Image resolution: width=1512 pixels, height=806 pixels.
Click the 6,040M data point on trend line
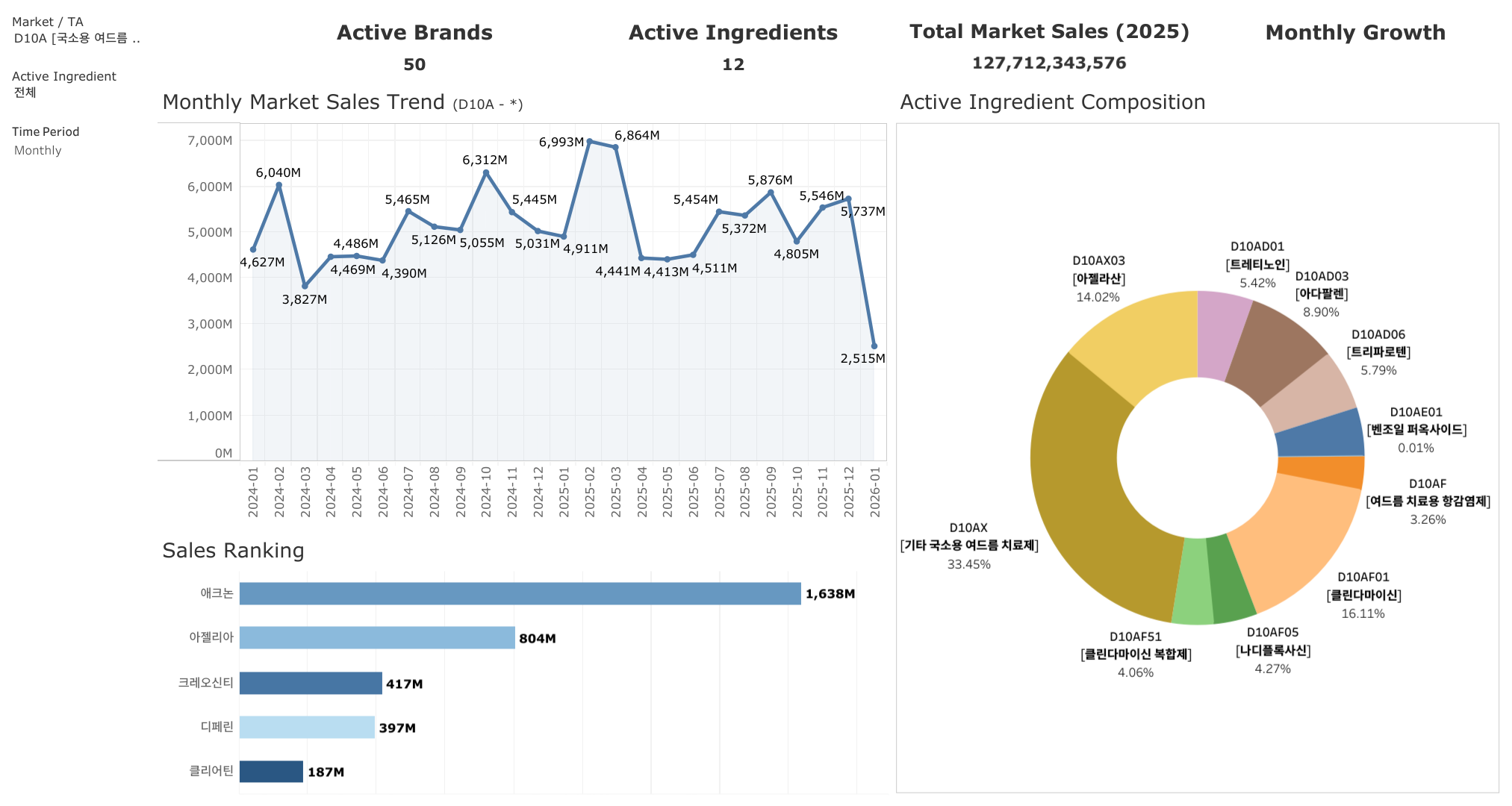[279, 185]
